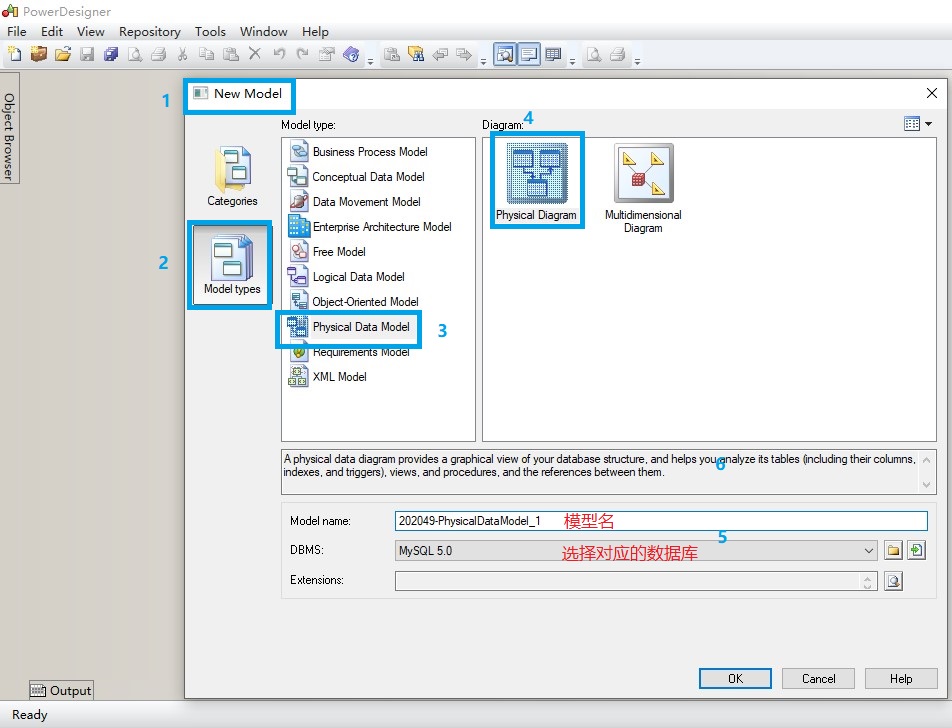Click the Help button

coord(900,678)
